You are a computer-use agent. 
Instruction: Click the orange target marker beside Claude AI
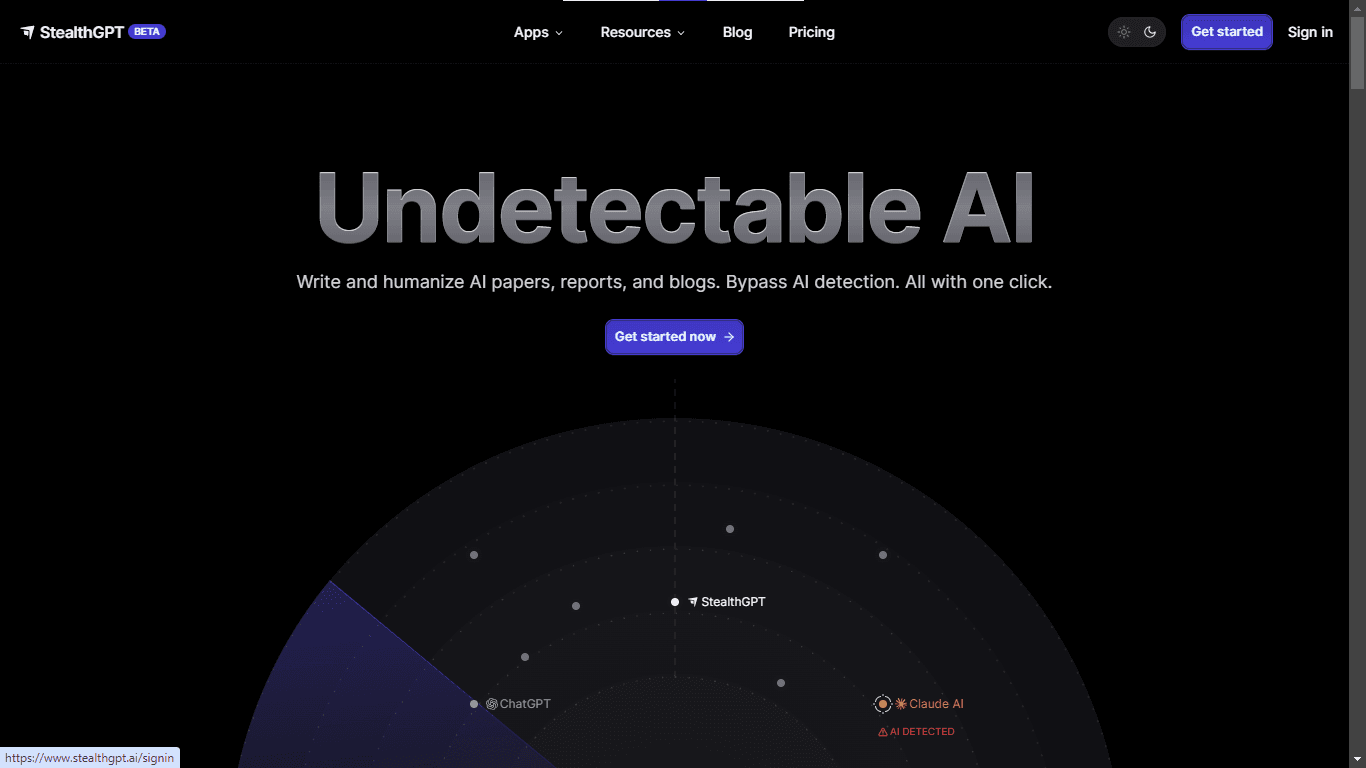882,704
